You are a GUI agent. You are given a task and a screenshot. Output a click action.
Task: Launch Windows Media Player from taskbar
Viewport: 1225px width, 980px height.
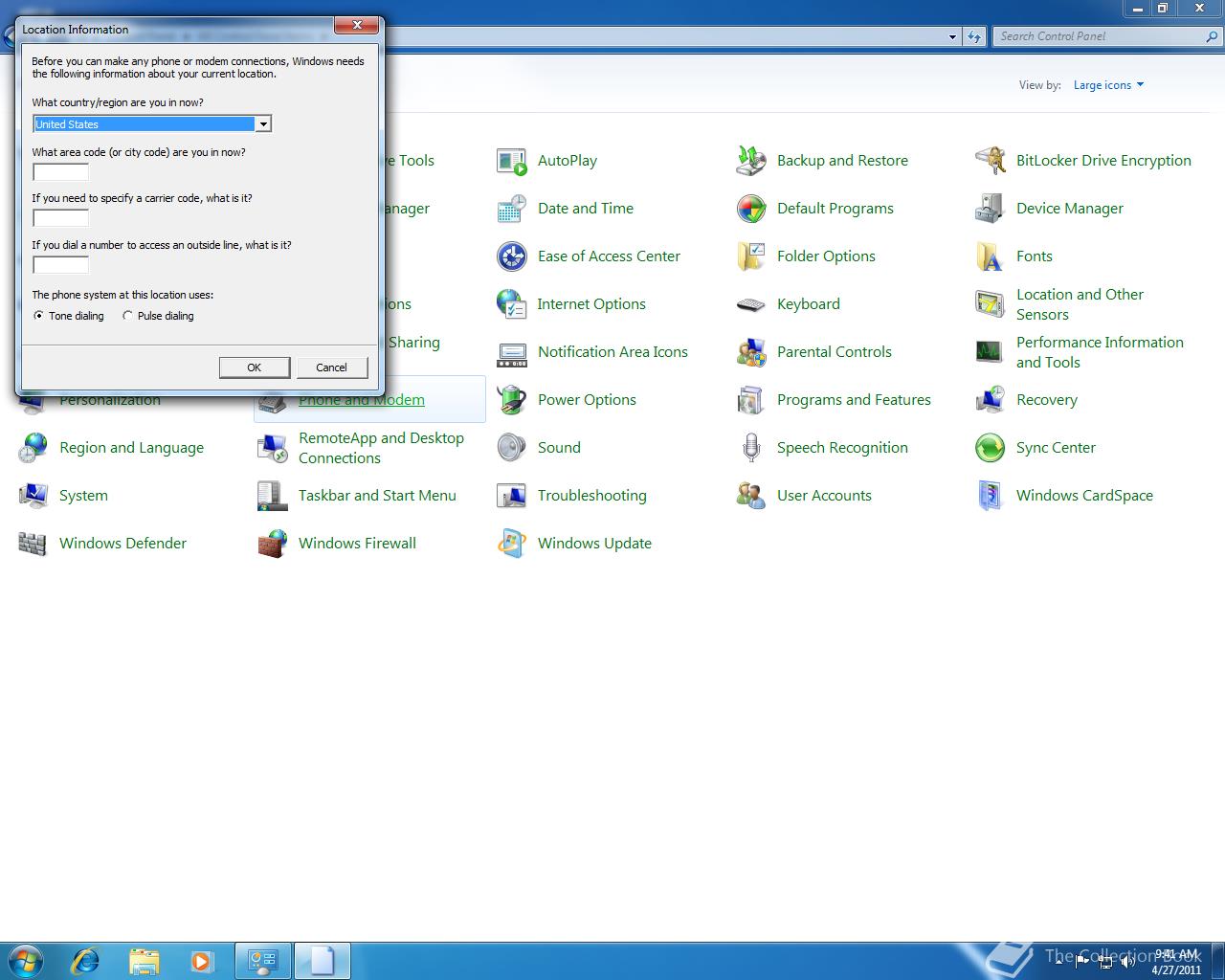click(201, 960)
